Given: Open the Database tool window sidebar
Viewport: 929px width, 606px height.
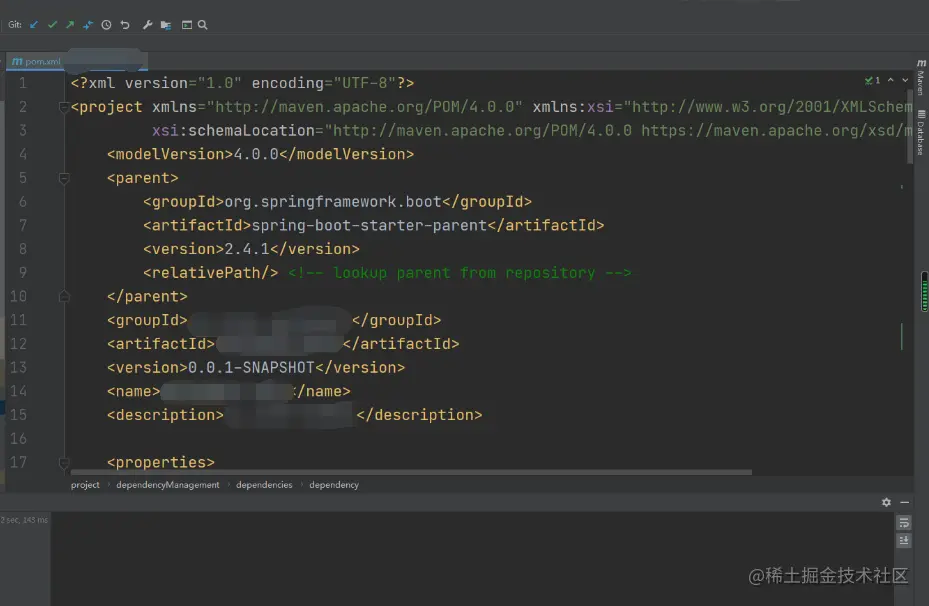Looking at the screenshot, I should [921, 132].
